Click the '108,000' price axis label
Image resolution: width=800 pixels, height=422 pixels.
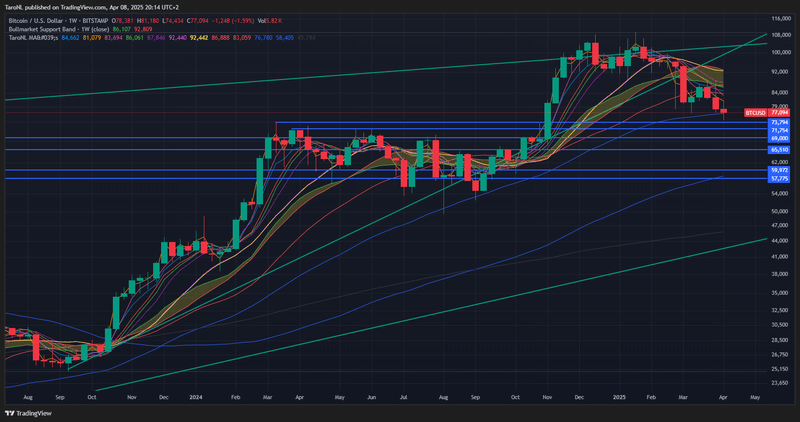(781, 36)
